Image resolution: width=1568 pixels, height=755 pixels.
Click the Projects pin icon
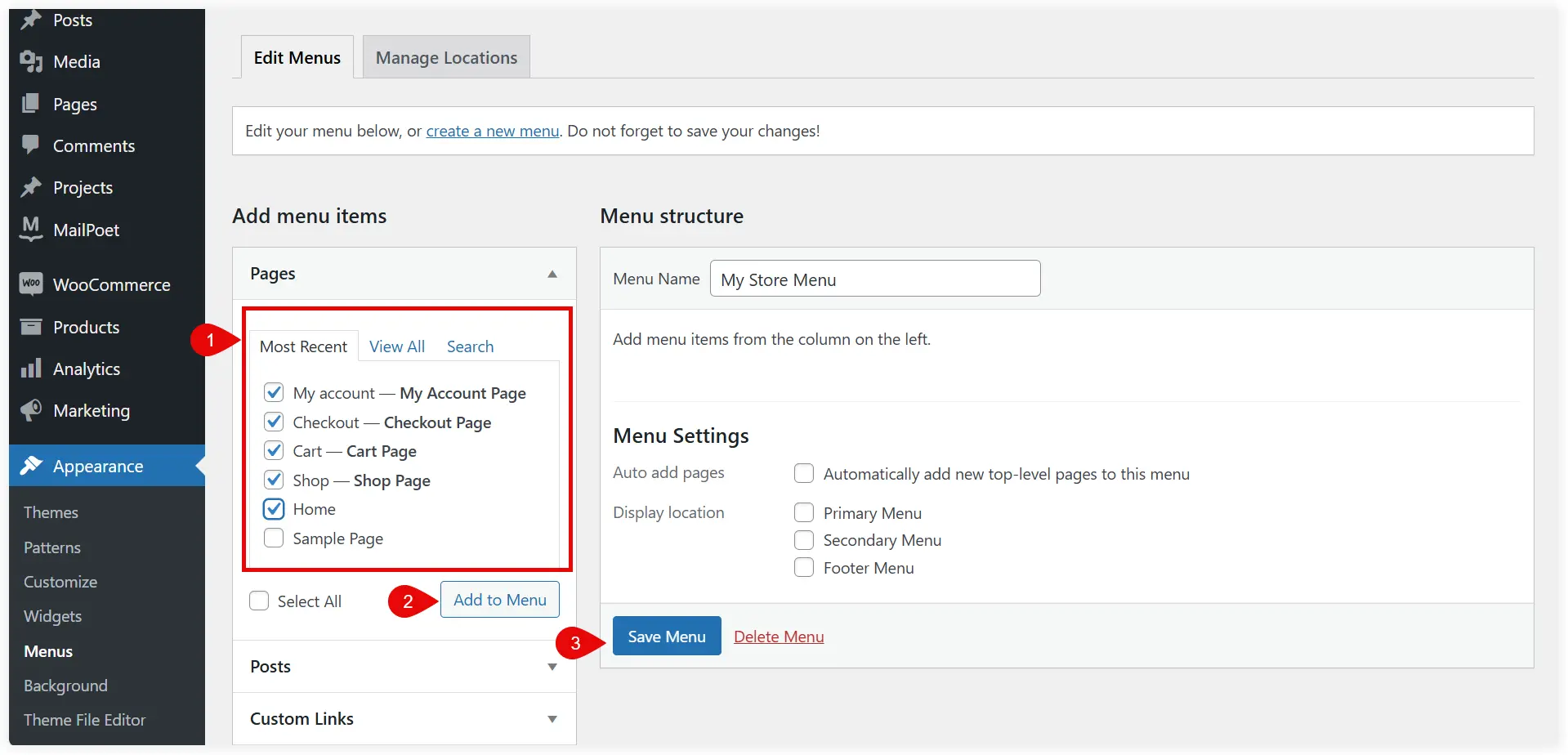pyautogui.click(x=31, y=187)
